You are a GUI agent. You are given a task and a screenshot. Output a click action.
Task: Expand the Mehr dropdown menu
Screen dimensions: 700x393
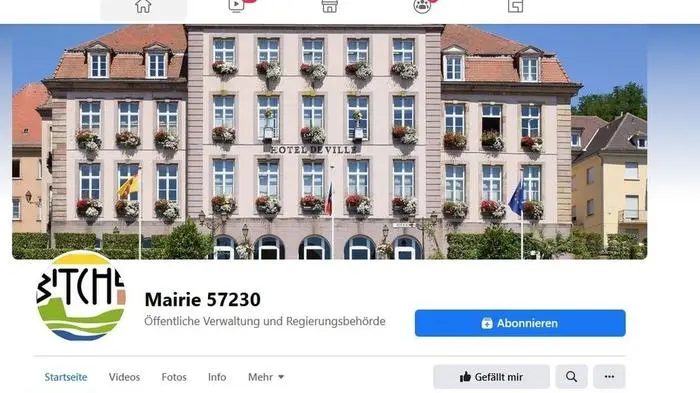coord(266,377)
